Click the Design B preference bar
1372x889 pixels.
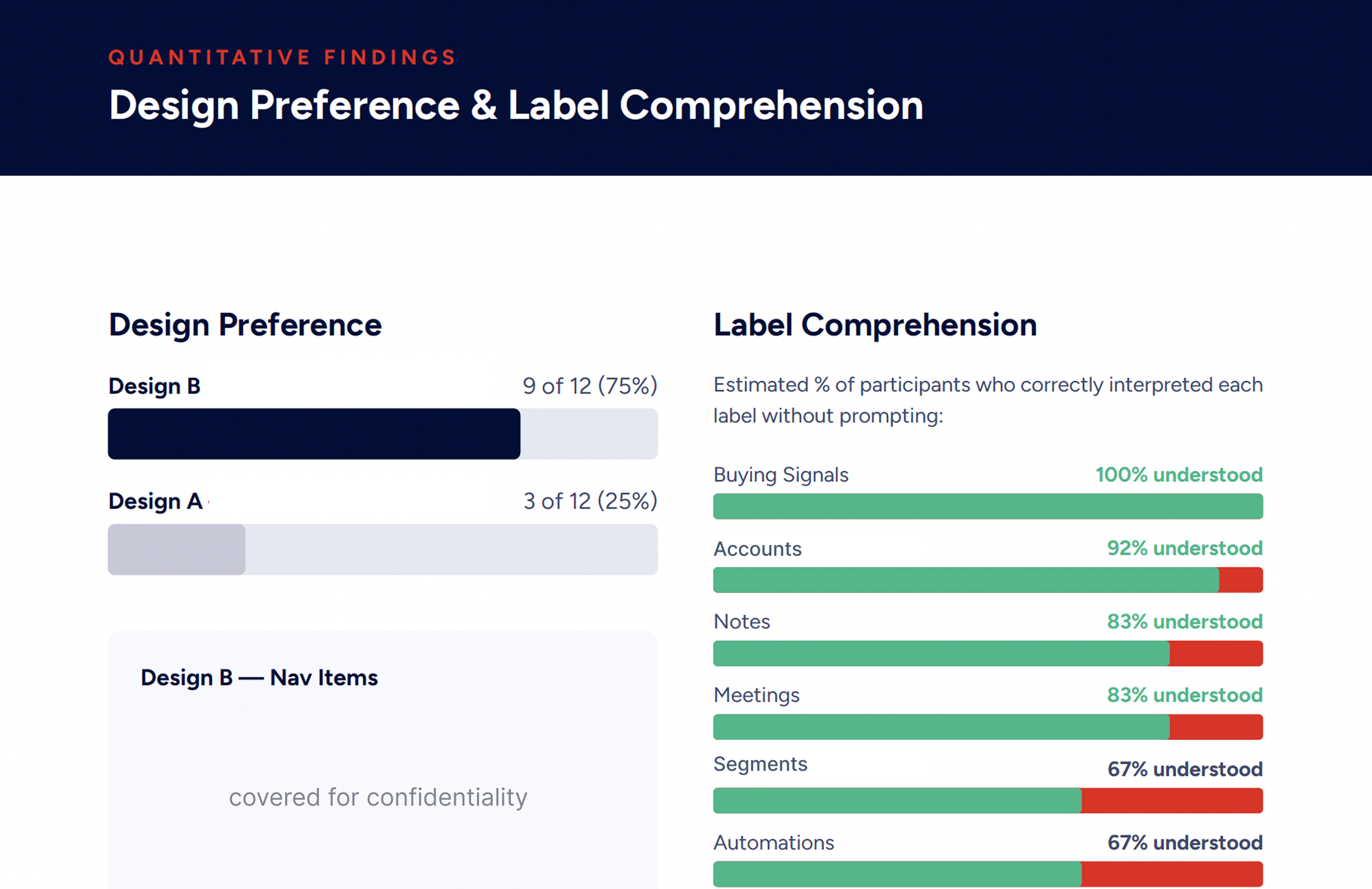coord(383,434)
